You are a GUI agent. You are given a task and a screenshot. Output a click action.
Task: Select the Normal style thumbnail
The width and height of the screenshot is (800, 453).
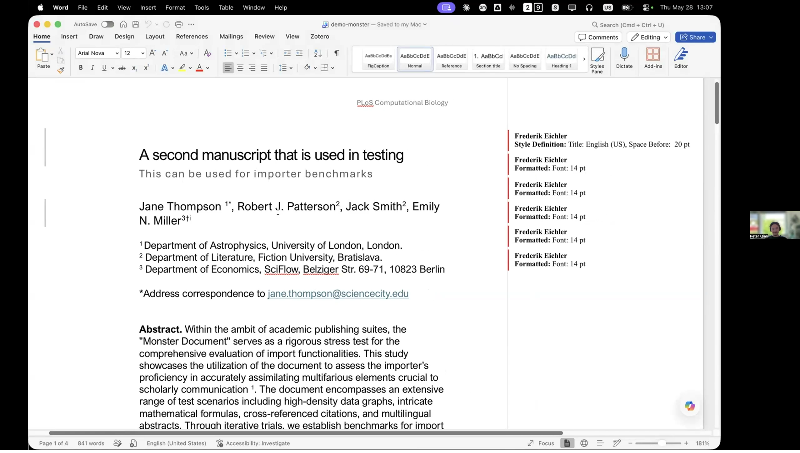[x=415, y=59]
